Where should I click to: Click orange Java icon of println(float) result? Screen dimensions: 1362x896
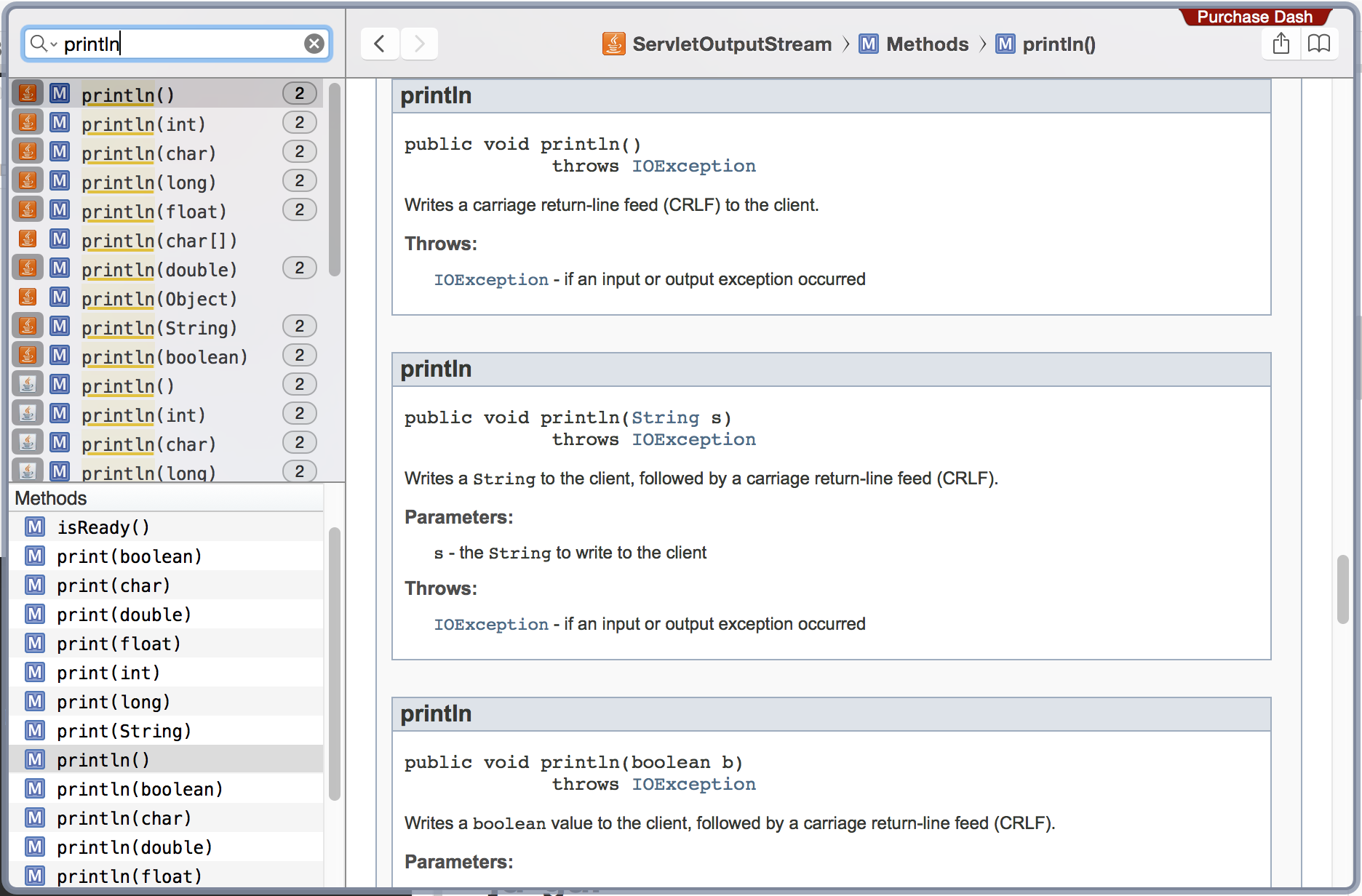(x=28, y=210)
